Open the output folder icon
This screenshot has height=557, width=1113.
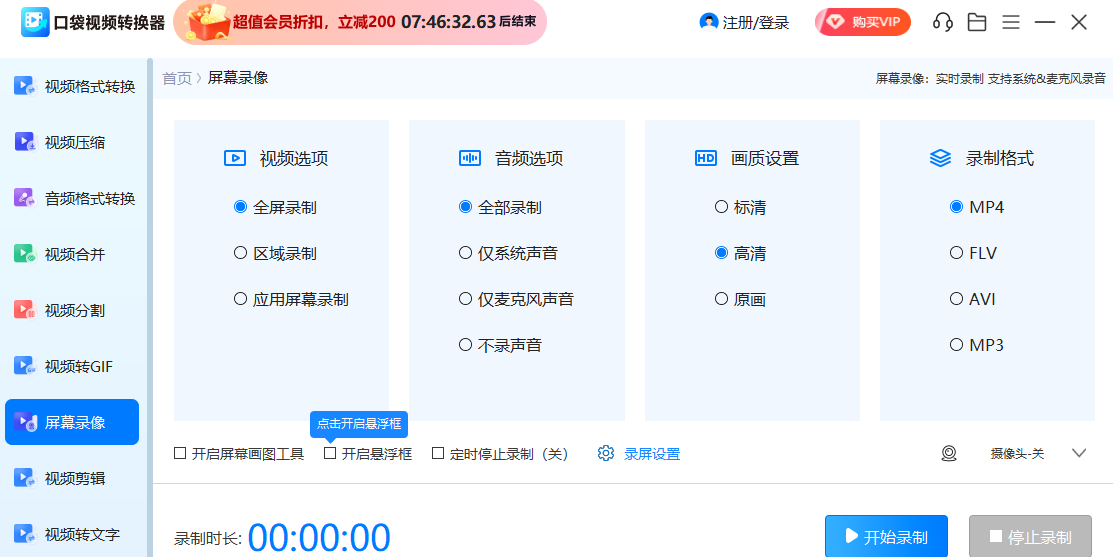point(977,22)
